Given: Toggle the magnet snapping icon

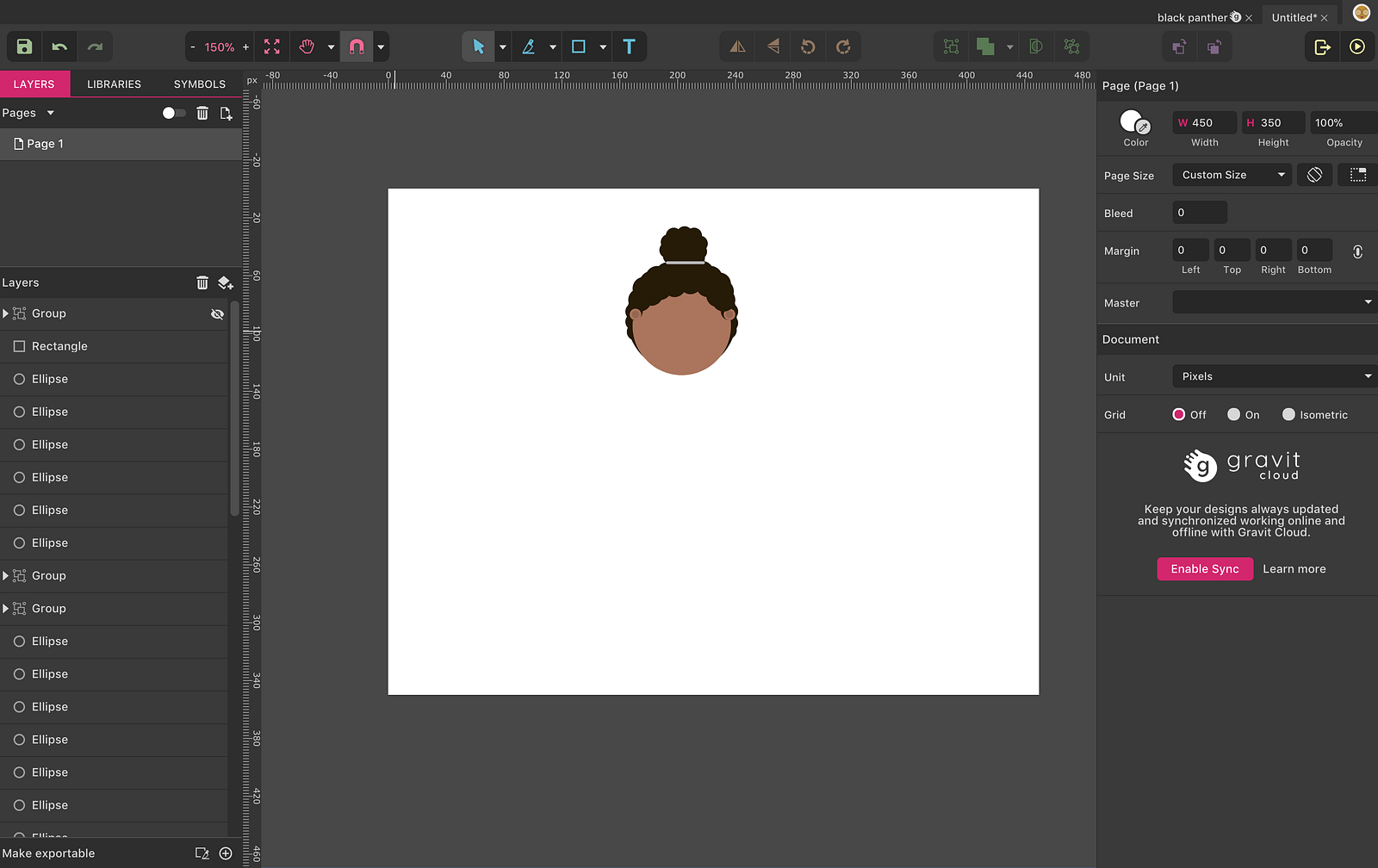Looking at the screenshot, I should (357, 46).
